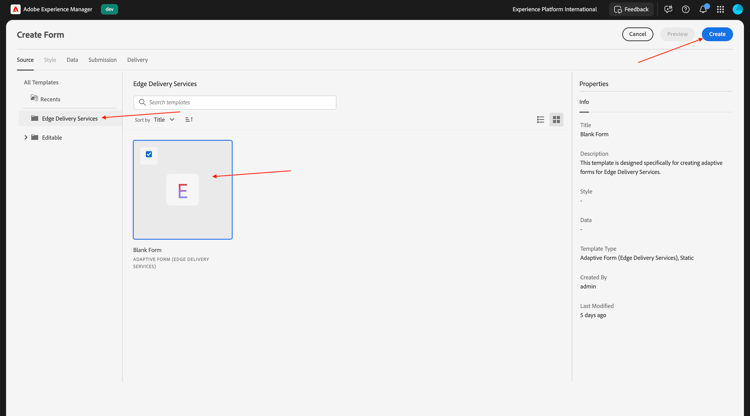Click the Create button

[717, 34]
